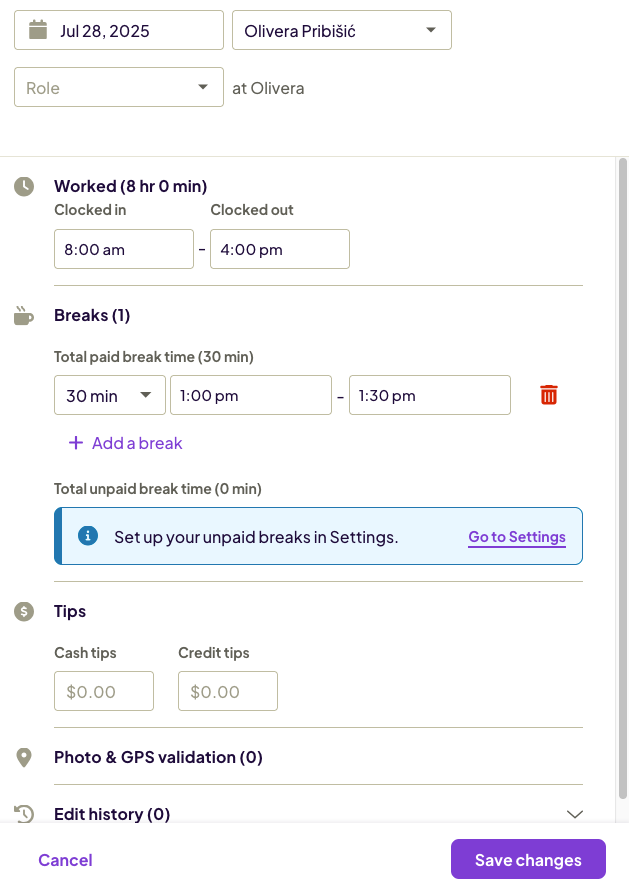Click the plus icon before Add a break

(x=76, y=442)
